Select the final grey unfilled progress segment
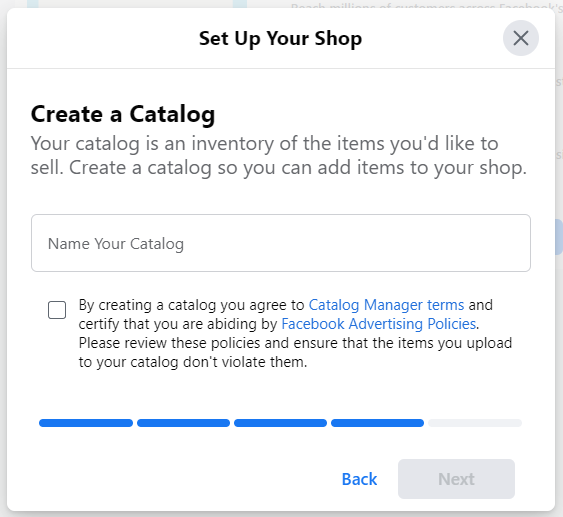Viewport: 563px width, 517px height. 475,423
